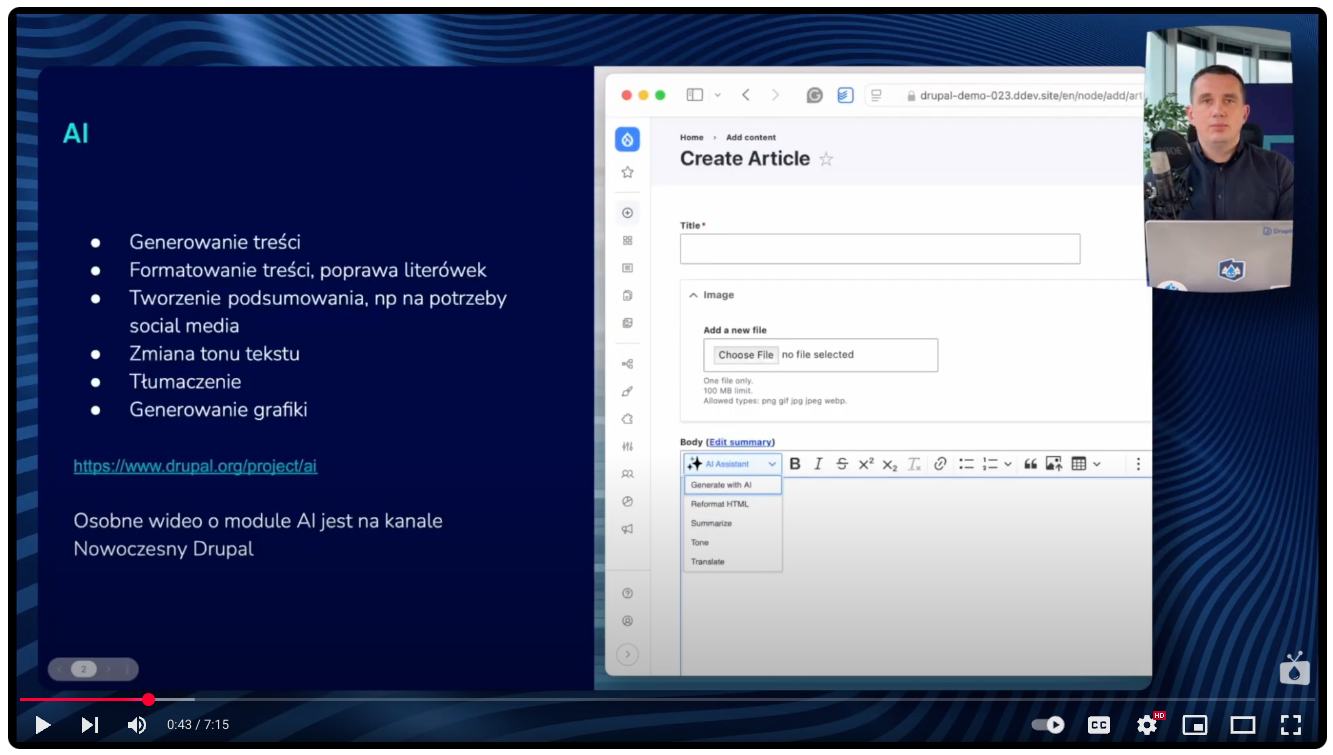Click the Add content breadcrumb link

click(751, 137)
